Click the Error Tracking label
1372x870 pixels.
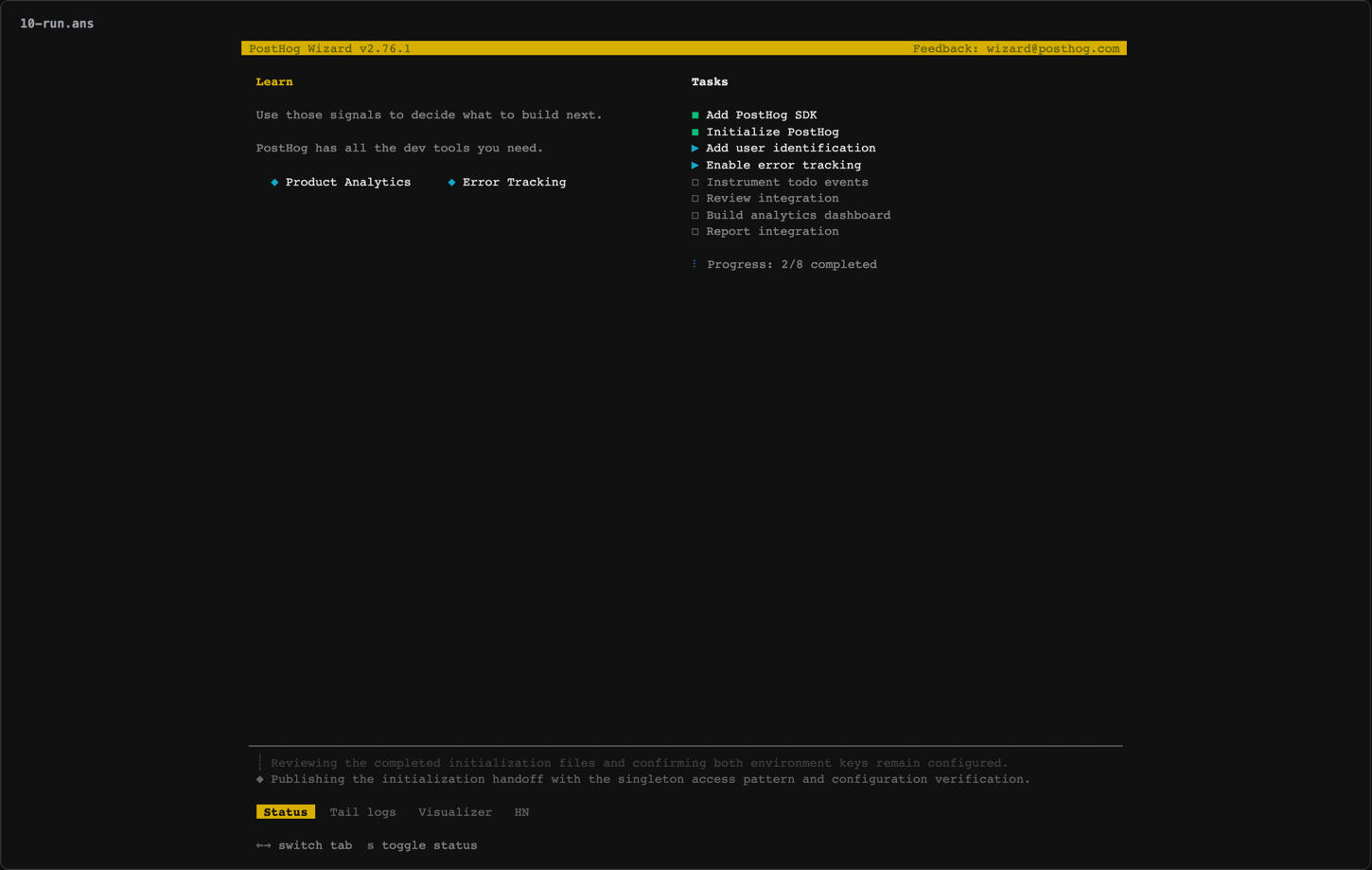tap(515, 182)
